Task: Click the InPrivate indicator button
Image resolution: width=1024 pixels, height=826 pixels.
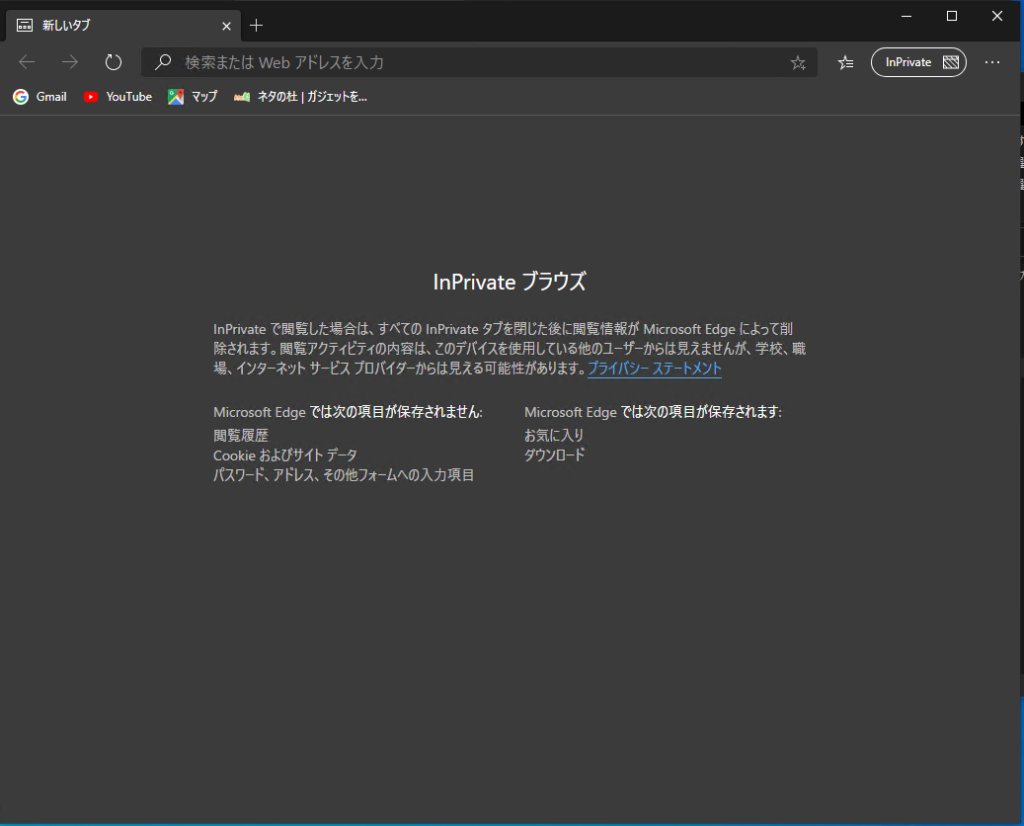Action: (x=918, y=62)
